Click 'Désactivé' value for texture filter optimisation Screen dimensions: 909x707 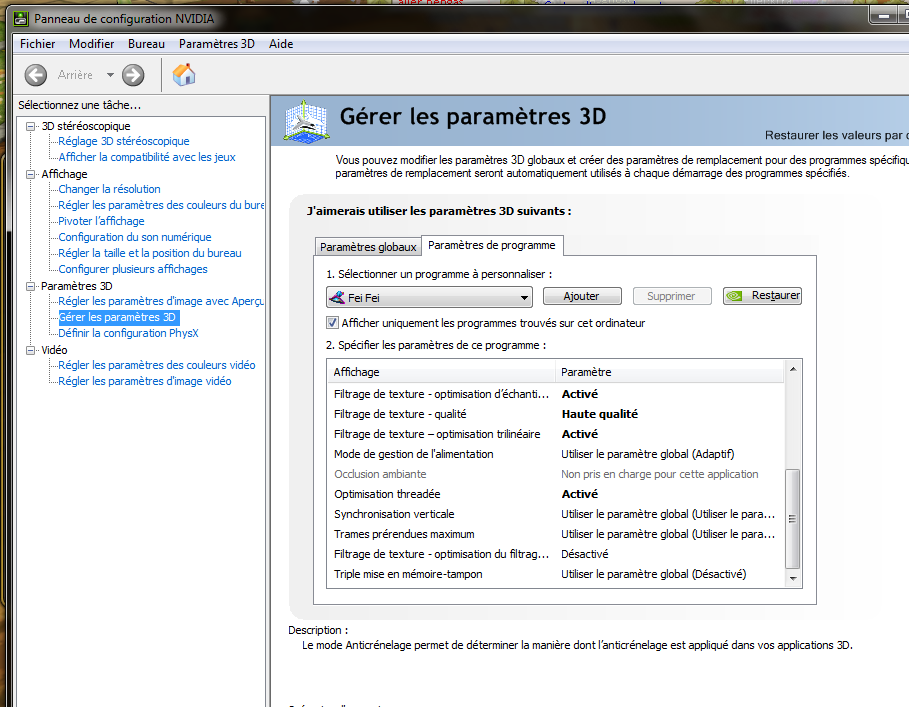(584, 554)
